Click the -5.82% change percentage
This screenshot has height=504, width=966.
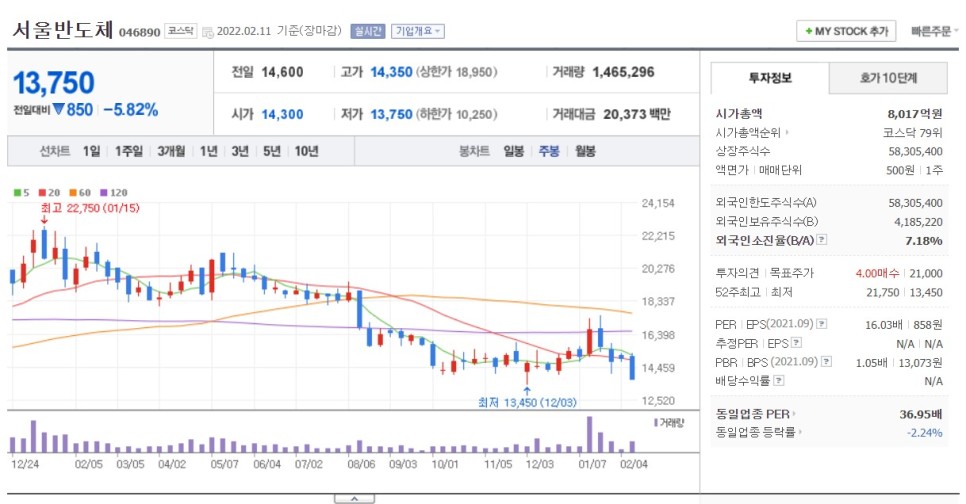[131, 110]
